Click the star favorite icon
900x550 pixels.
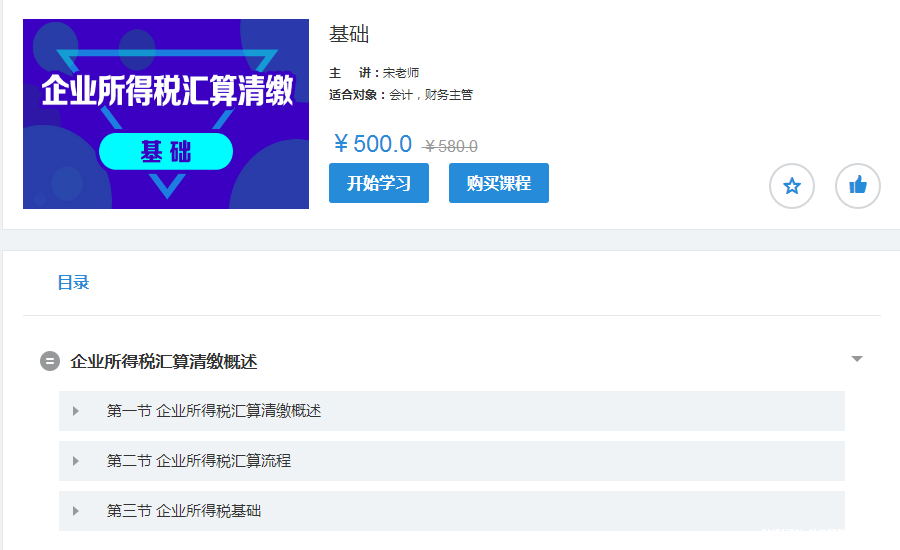point(792,186)
